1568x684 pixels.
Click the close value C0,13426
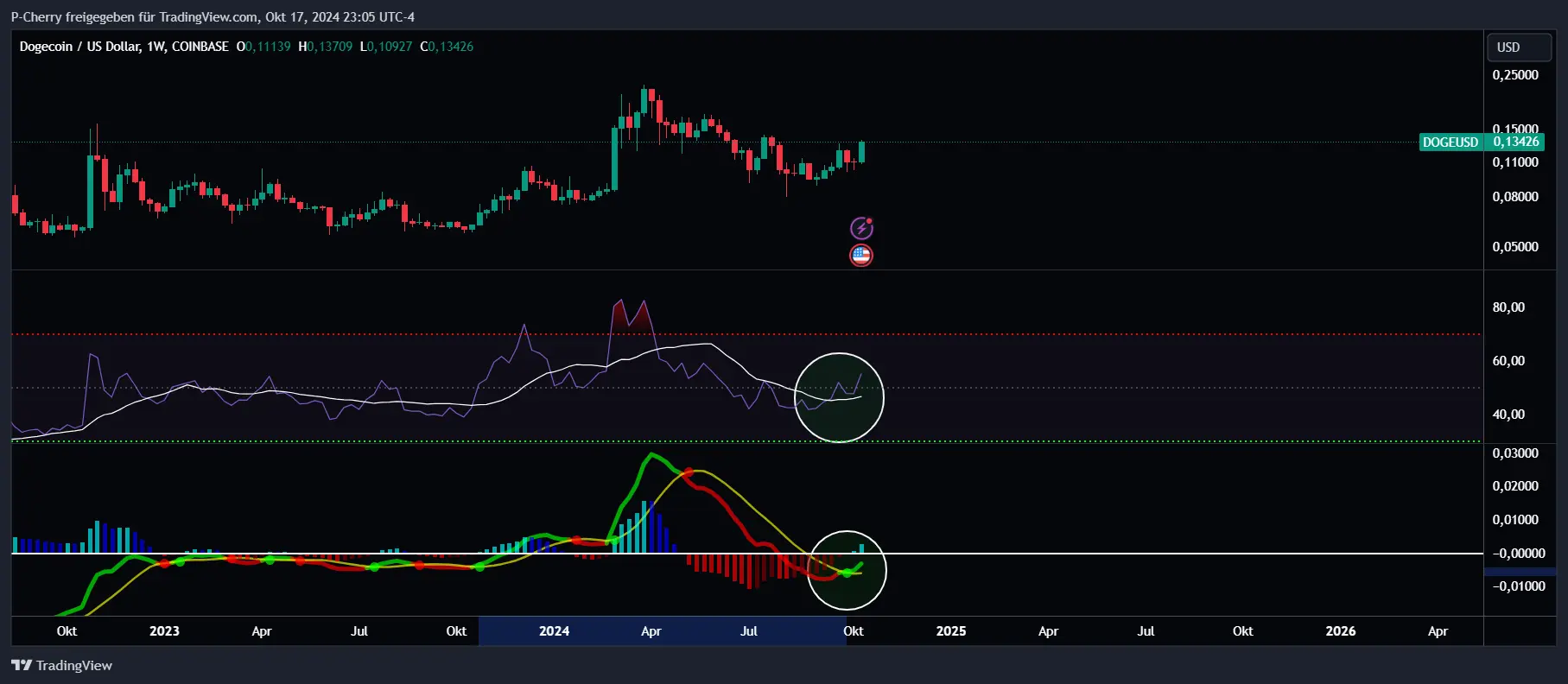tap(447, 47)
